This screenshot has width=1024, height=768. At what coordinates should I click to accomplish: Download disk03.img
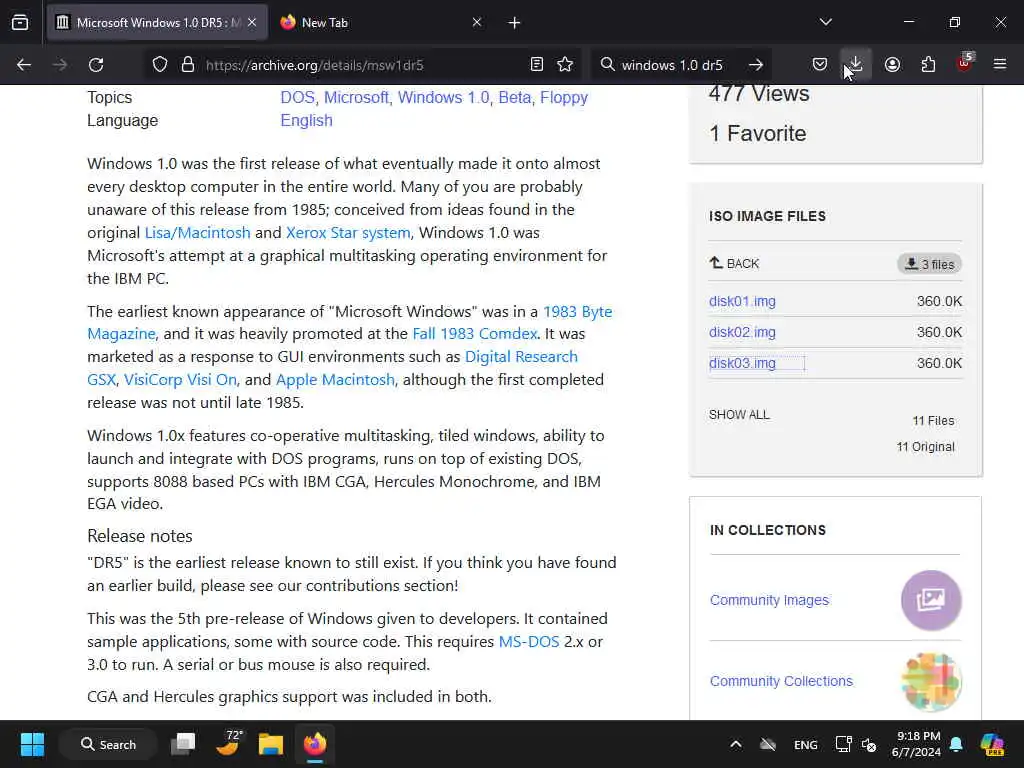point(743,363)
